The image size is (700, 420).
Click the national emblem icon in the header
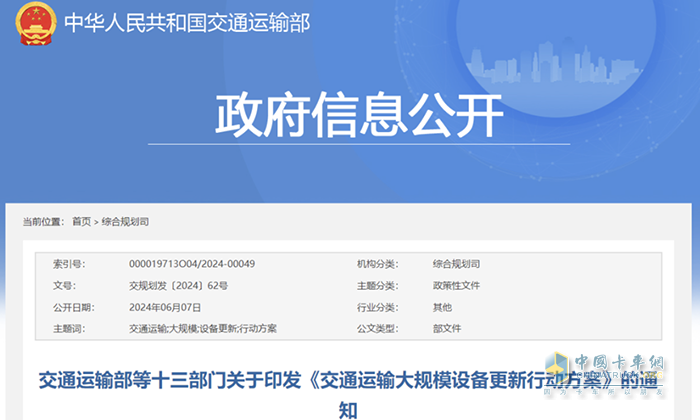(34, 23)
